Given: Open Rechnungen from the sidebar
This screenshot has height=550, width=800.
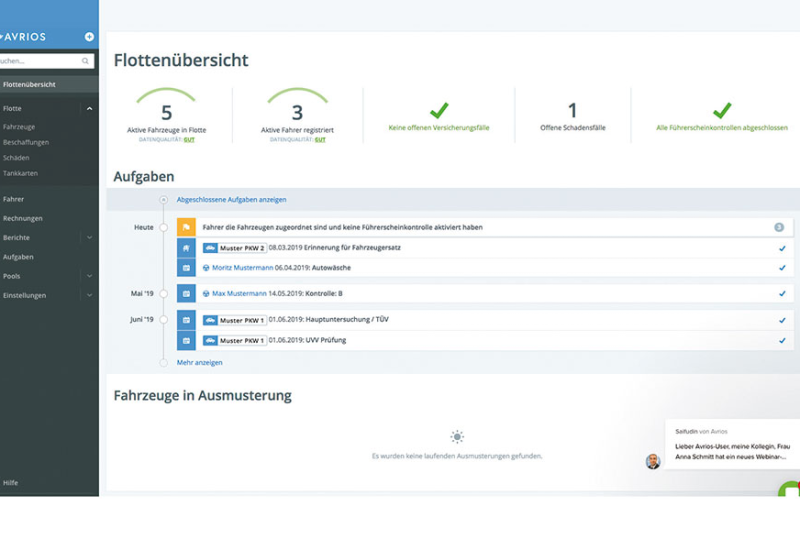Looking at the screenshot, I should 23,218.
